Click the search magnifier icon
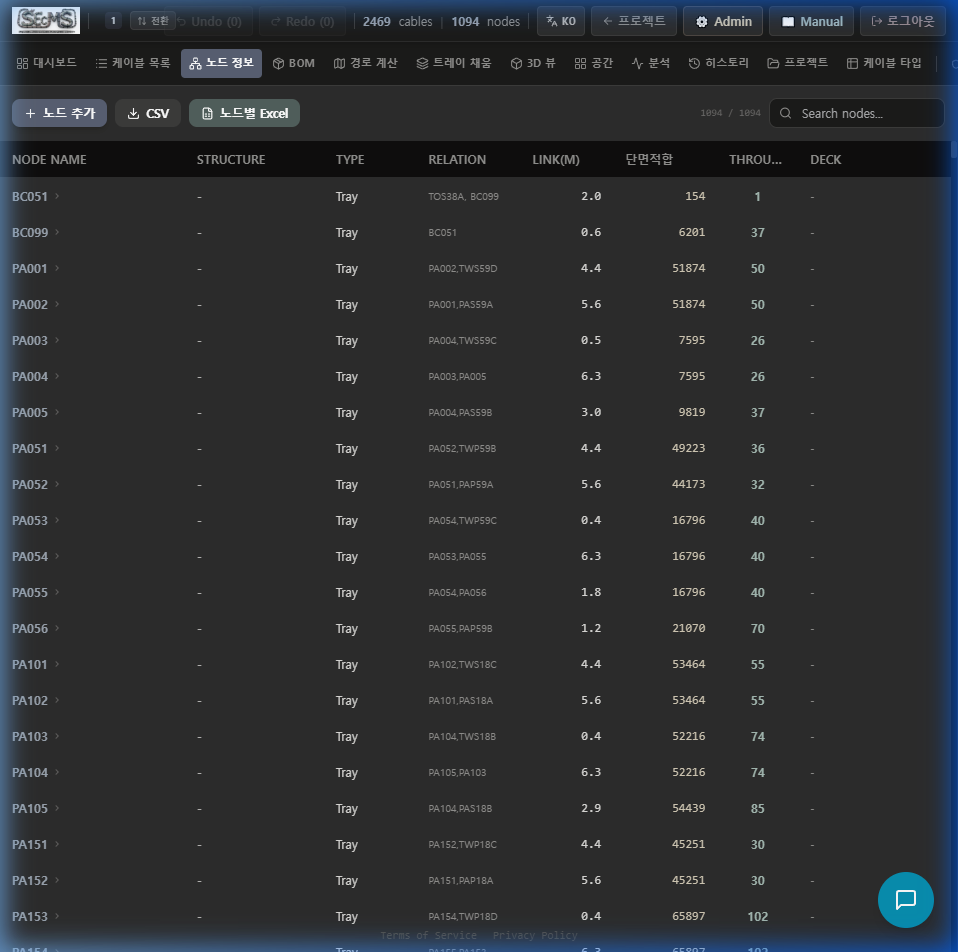This screenshot has height=952, width=958. coord(786,113)
